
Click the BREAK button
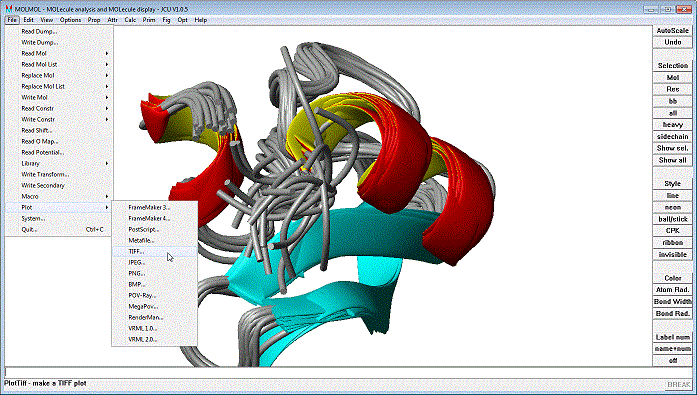pos(679,384)
